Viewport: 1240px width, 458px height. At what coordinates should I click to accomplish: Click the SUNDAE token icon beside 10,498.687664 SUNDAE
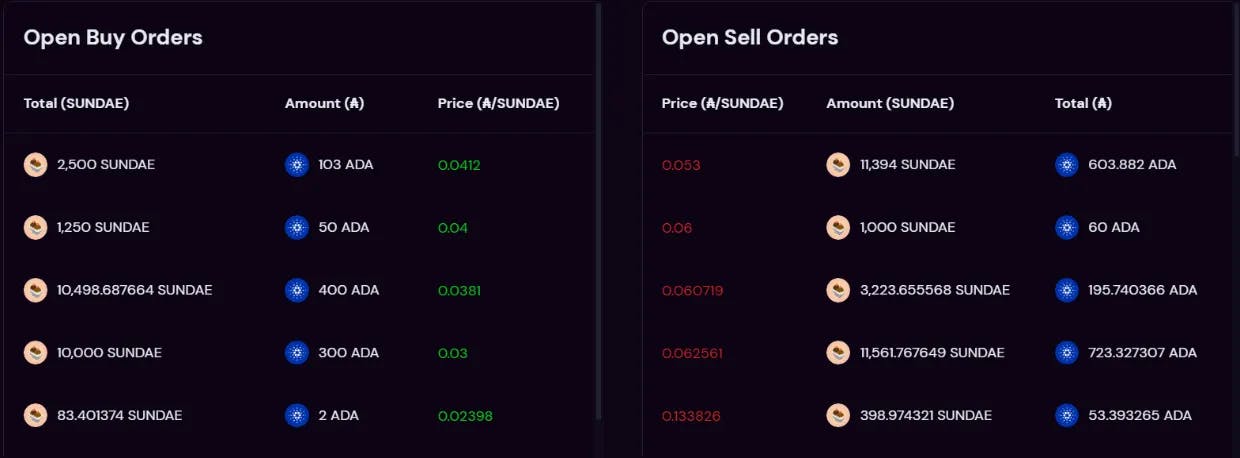pos(36,290)
